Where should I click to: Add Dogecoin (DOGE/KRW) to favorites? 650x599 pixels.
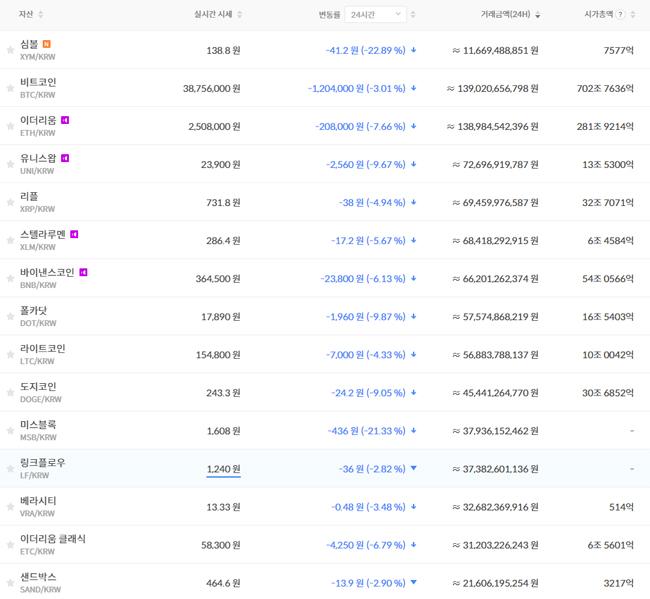click(10, 392)
